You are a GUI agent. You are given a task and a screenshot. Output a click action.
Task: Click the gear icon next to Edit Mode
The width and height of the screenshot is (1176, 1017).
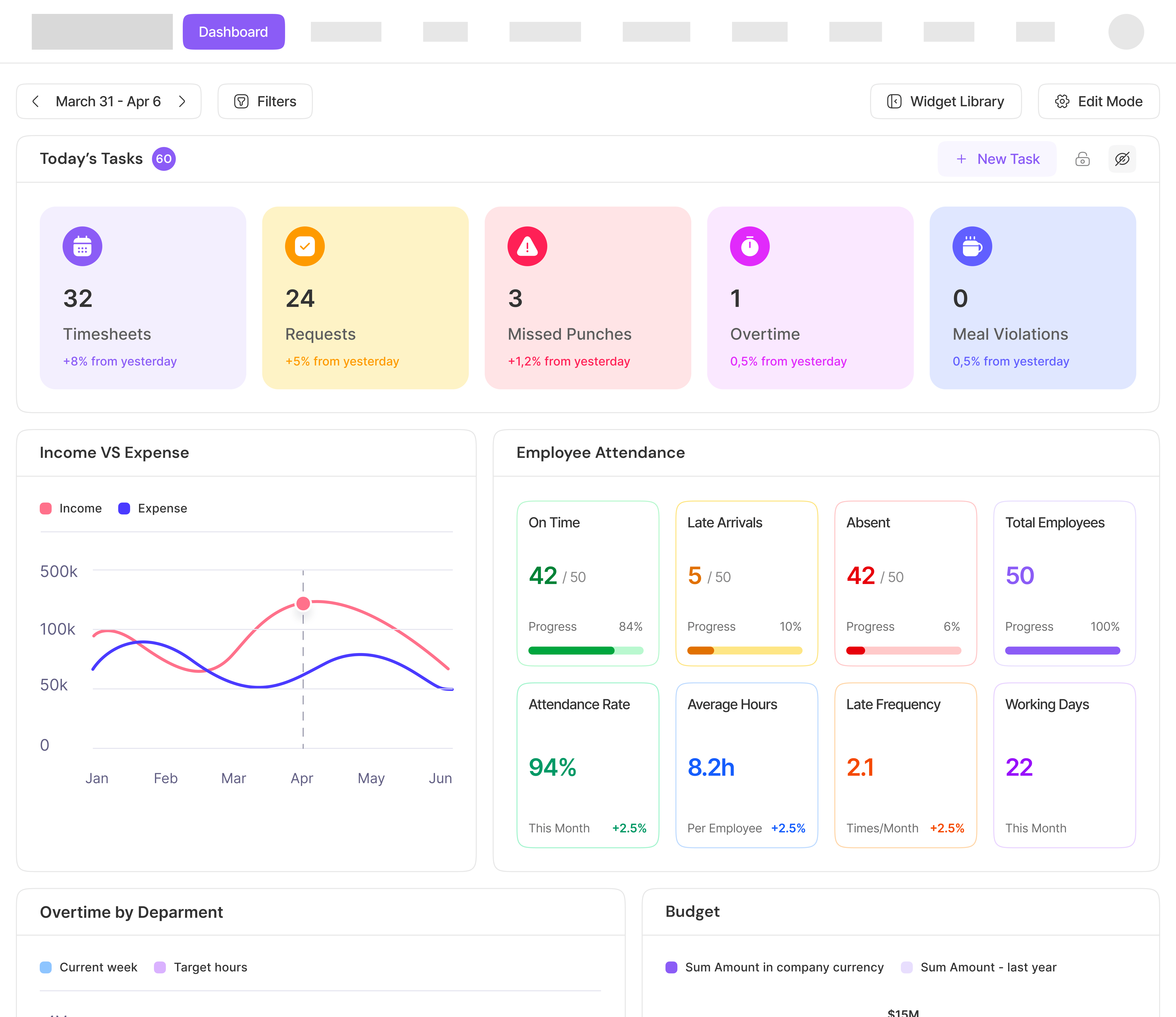point(1063,101)
